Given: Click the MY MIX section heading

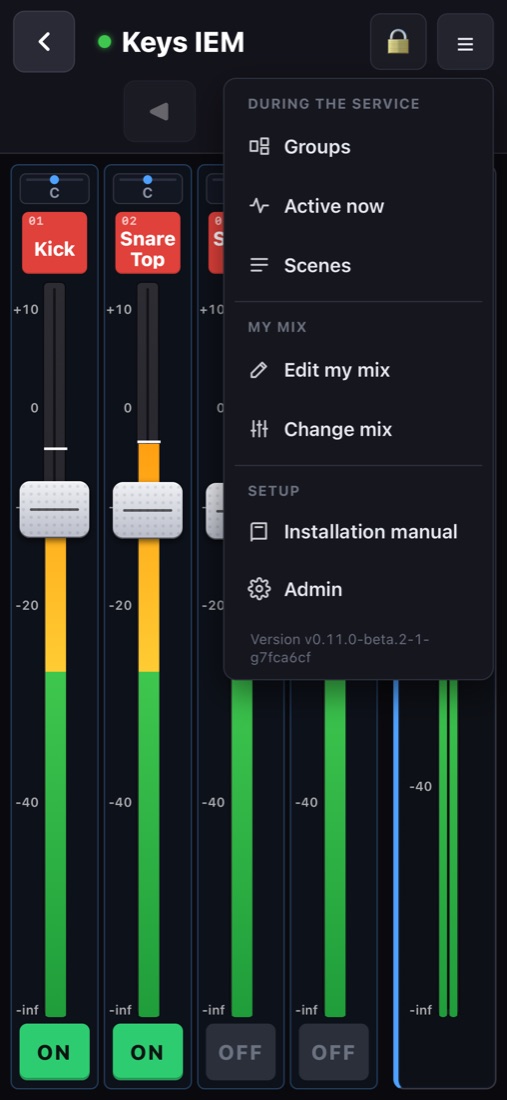Looking at the screenshot, I should (x=278, y=327).
